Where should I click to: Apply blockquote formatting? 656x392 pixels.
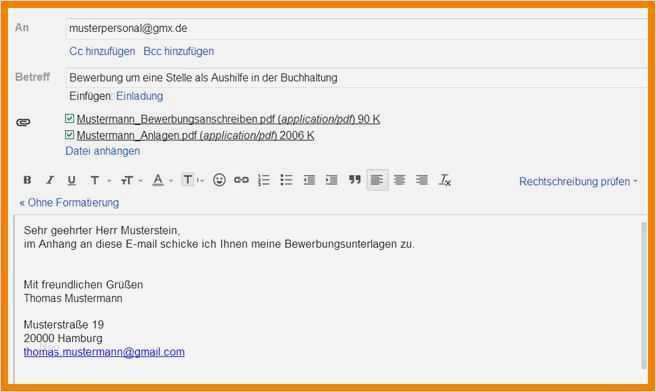(354, 180)
